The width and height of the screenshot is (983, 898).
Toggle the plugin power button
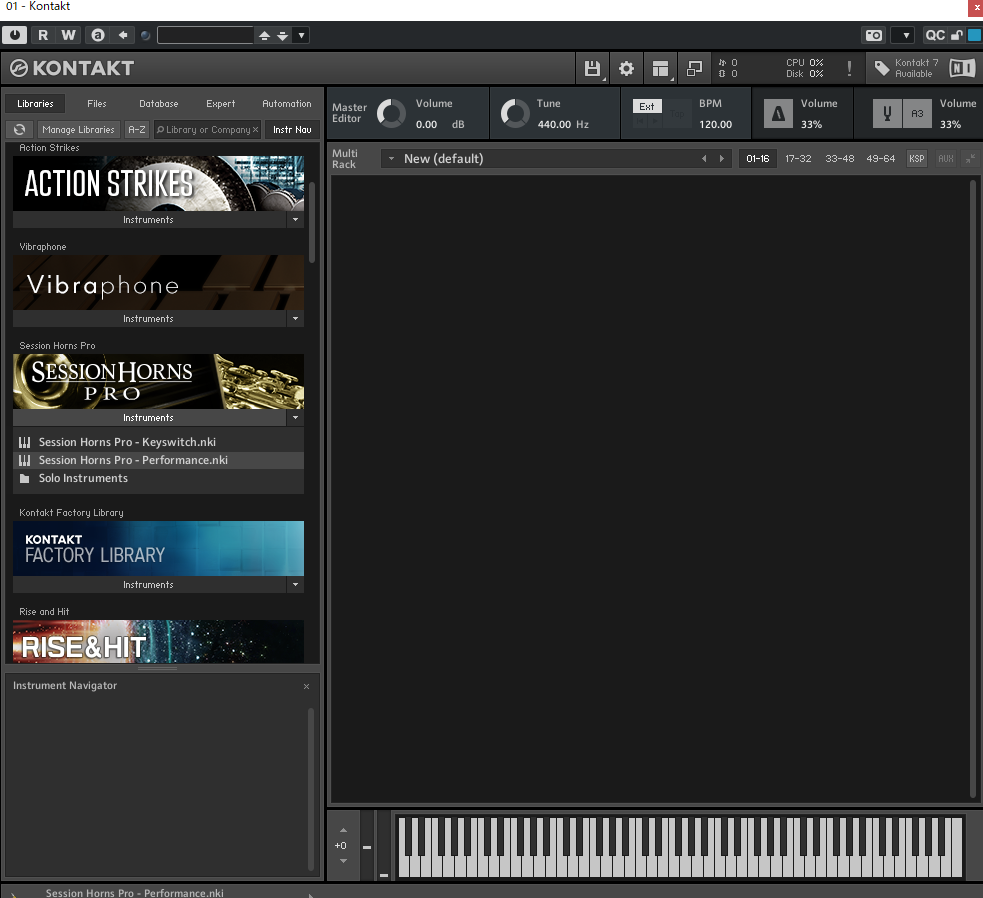click(14, 34)
